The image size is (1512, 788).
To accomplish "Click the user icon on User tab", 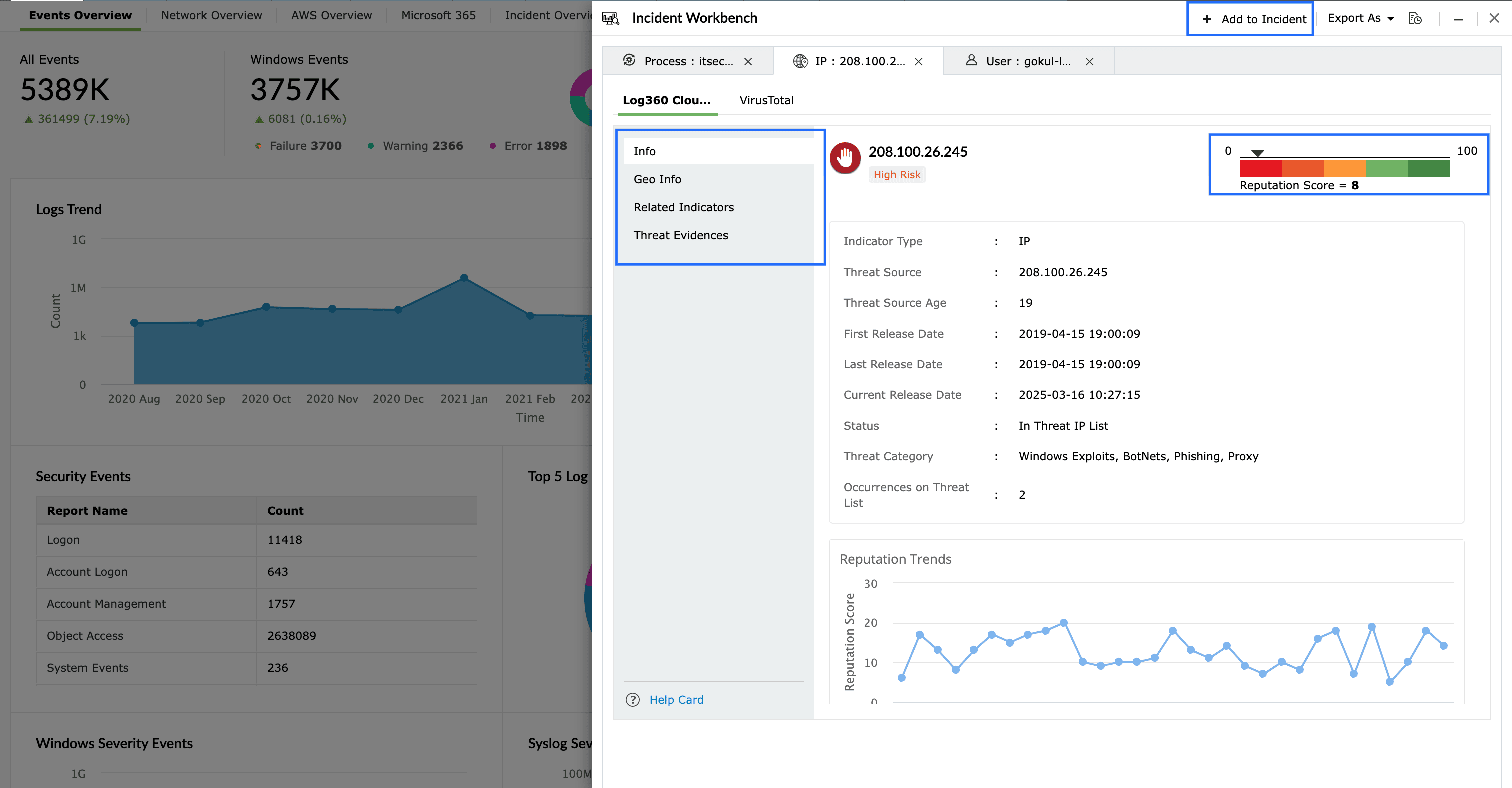I will pyautogui.click(x=971, y=60).
